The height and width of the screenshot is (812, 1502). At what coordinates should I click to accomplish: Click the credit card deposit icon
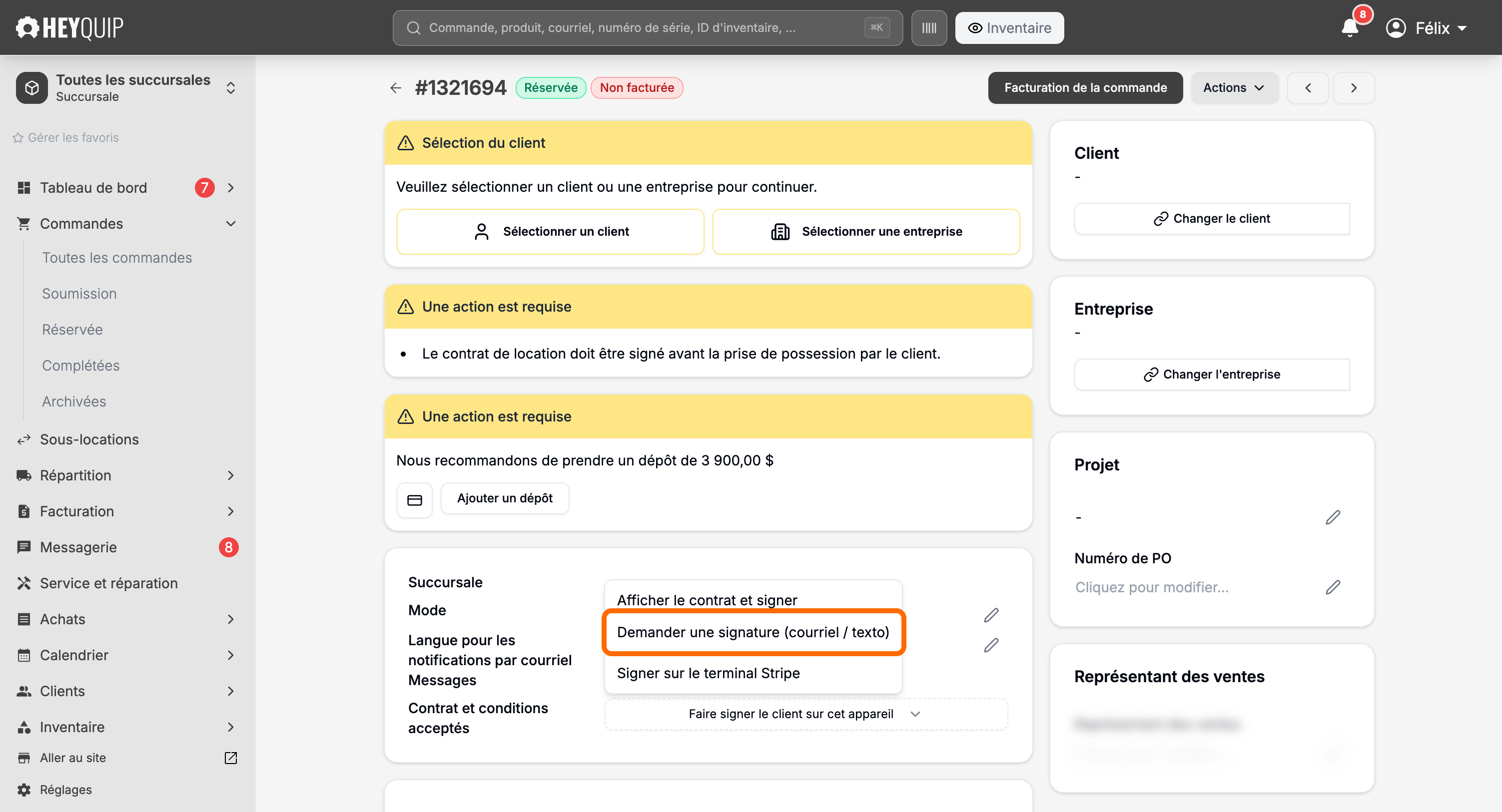415,499
